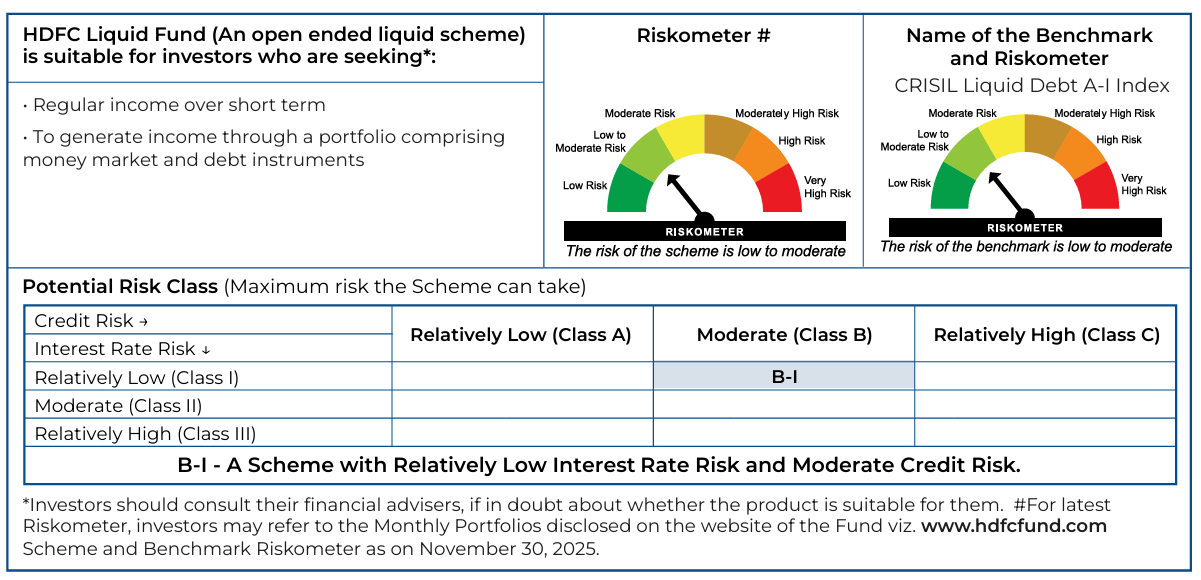Viewport: 1201px width, 580px height.
Task: Click the Moderate (Class B) column header
Action: (x=784, y=335)
